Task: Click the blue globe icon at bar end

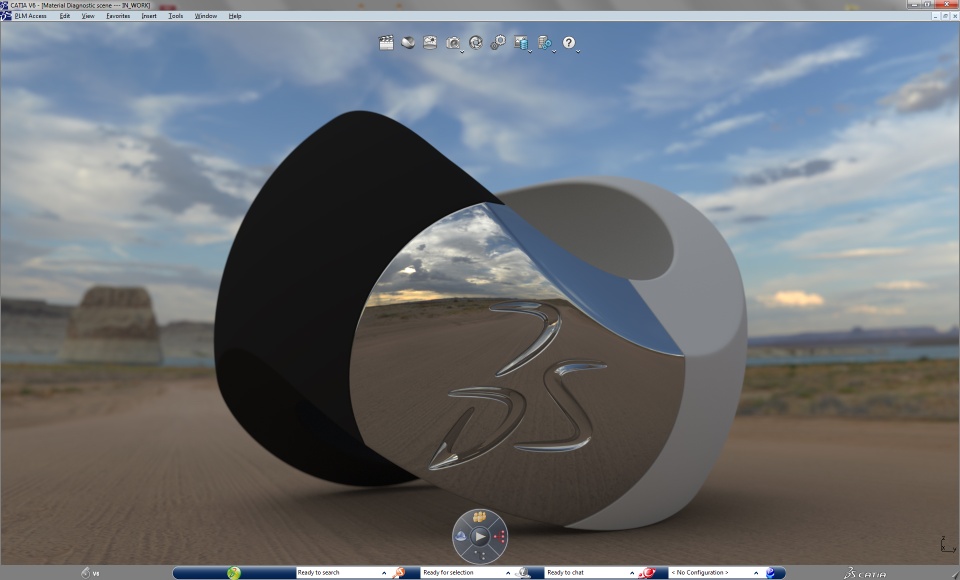Action: [771, 573]
